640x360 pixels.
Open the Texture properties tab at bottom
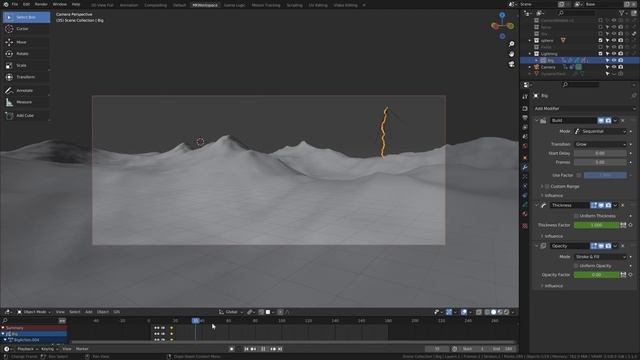pos(525,226)
